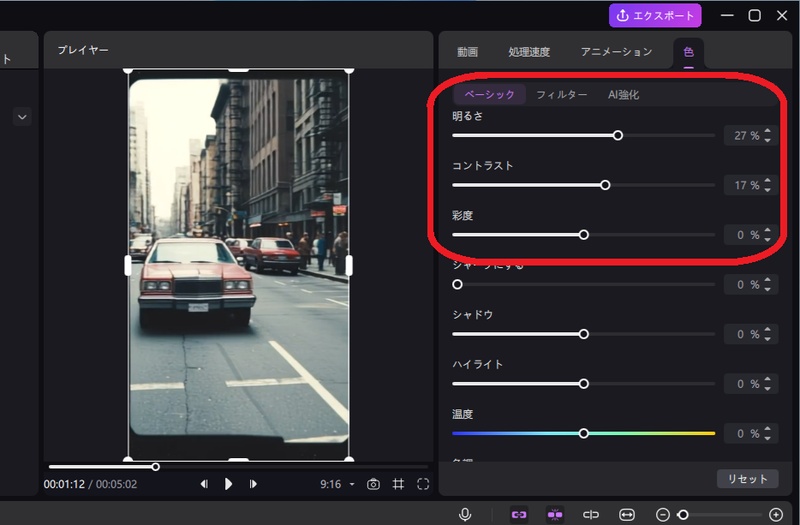Click the エクスポート export button
This screenshot has width=800, height=525.
pos(655,16)
